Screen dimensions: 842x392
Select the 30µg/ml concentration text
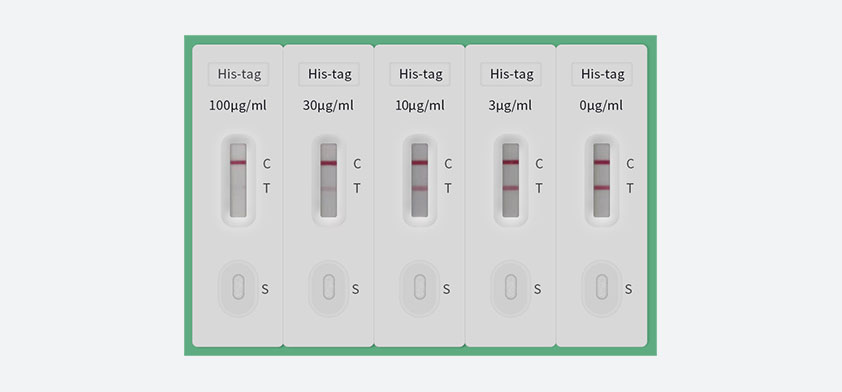328,106
